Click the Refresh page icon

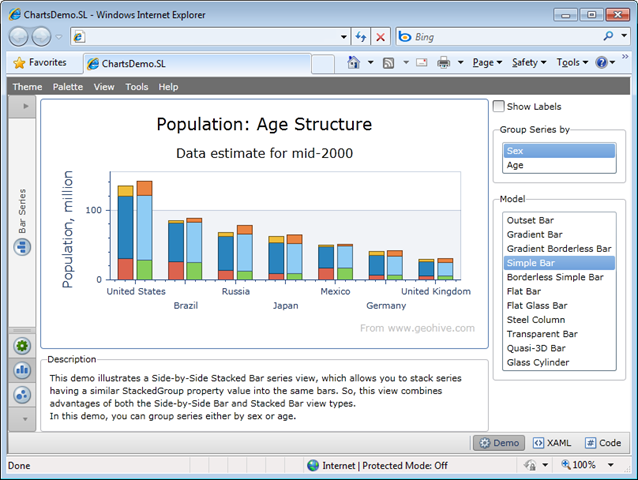pos(361,37)
